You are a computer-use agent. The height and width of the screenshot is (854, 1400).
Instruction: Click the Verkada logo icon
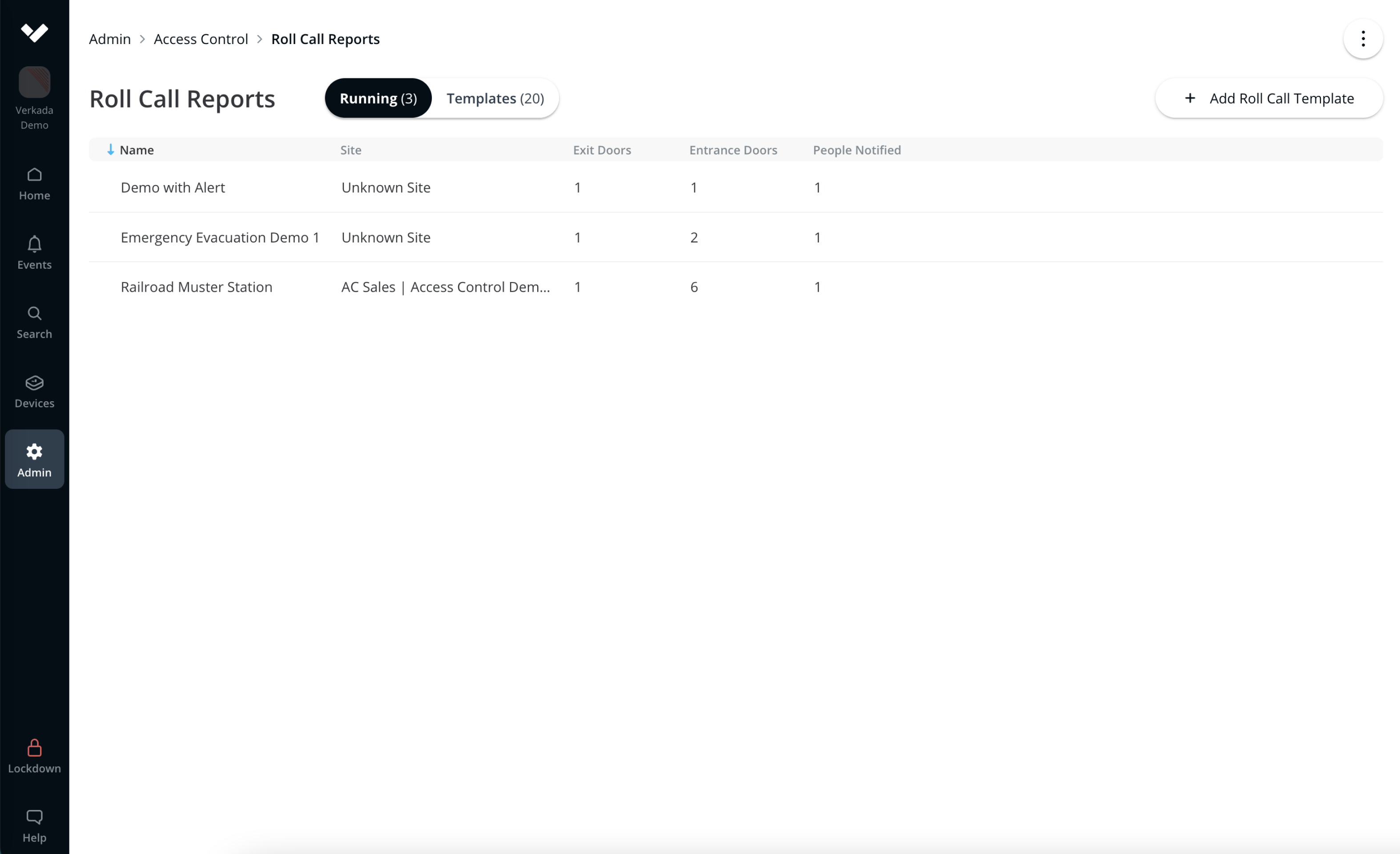(x=34, y=32)
